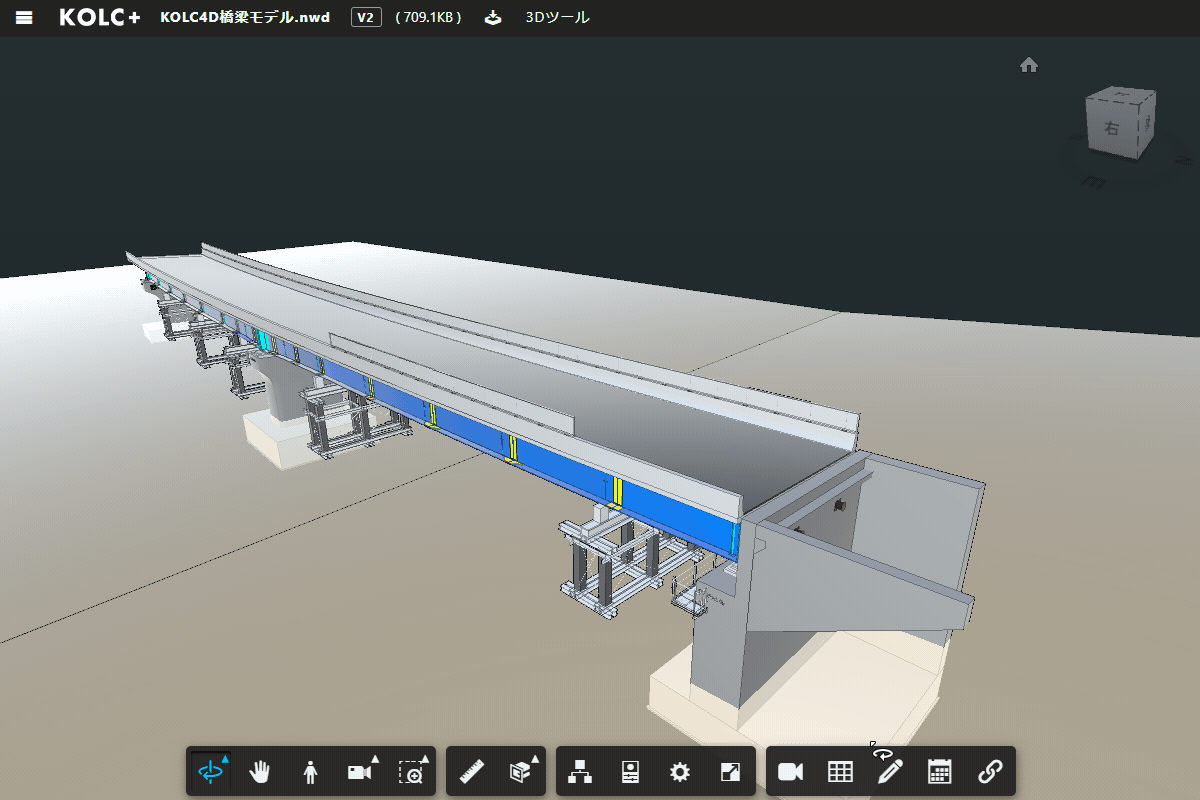This screenshot has height=800, width=1200.
Task: Select the orbit rotation tool
Action: click(x=211, y=771)
